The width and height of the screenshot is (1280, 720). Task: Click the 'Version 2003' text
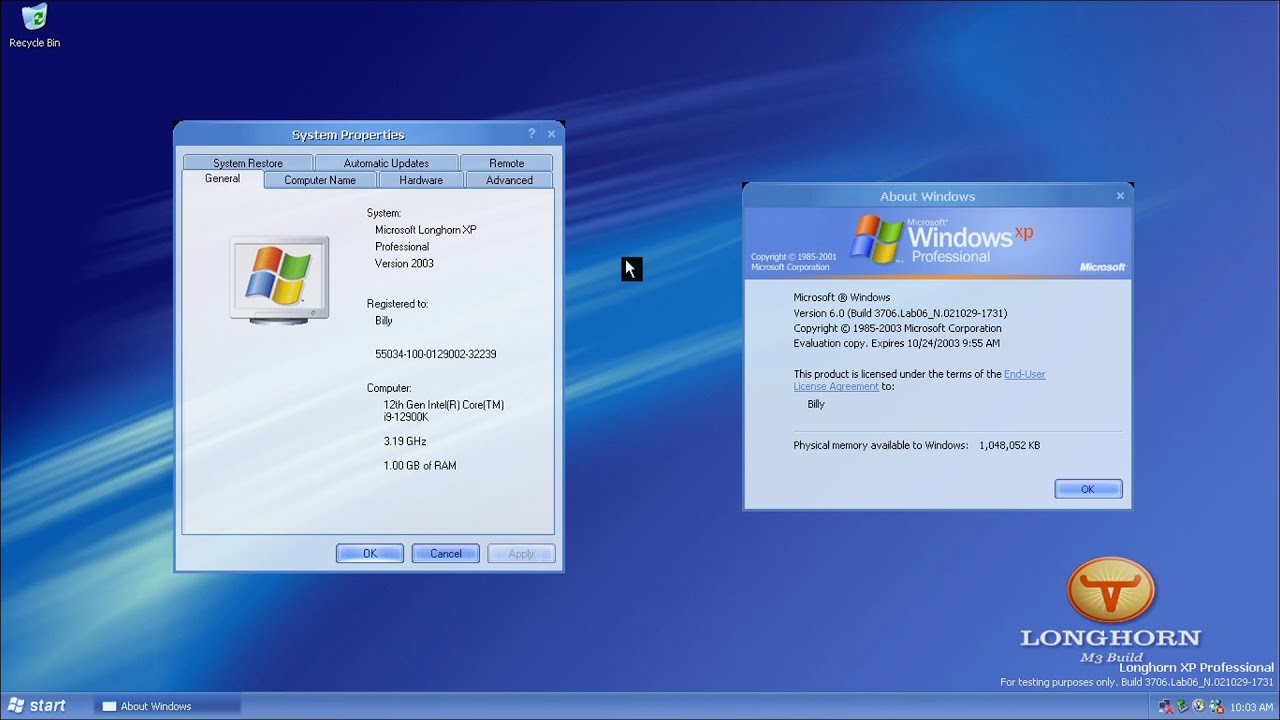pyautogui.click(x=404, y=264)
